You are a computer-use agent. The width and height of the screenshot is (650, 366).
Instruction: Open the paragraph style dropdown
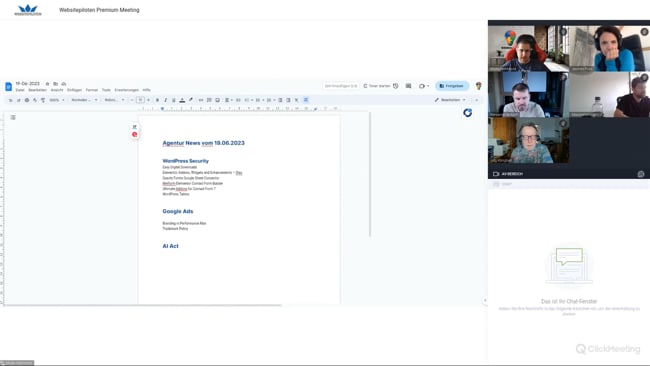tap(84, 100)
